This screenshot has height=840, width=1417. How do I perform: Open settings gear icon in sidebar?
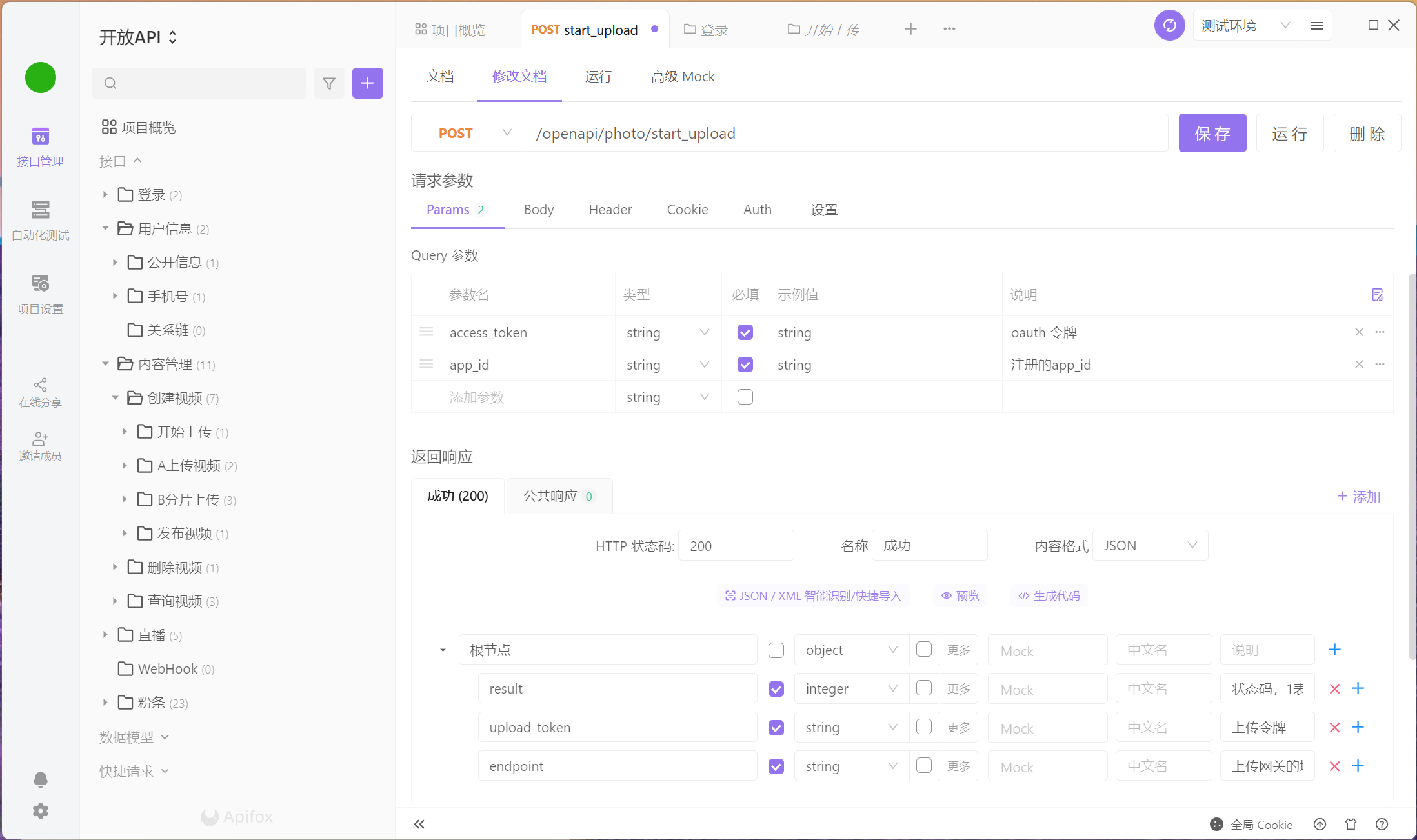pos(41,810)
